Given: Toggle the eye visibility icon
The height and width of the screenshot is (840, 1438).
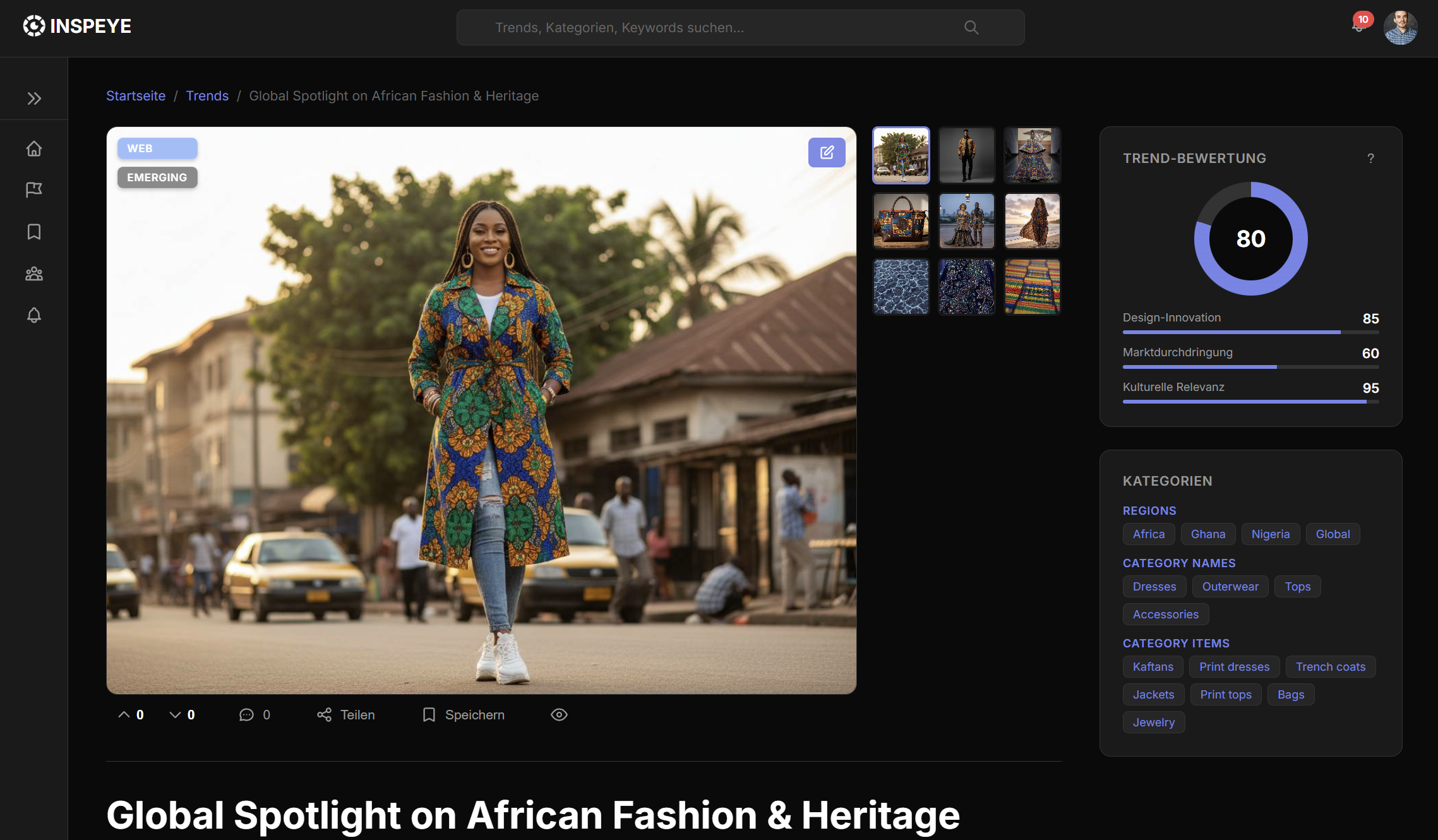Looking at the screenshot, I should click(559, 714).
